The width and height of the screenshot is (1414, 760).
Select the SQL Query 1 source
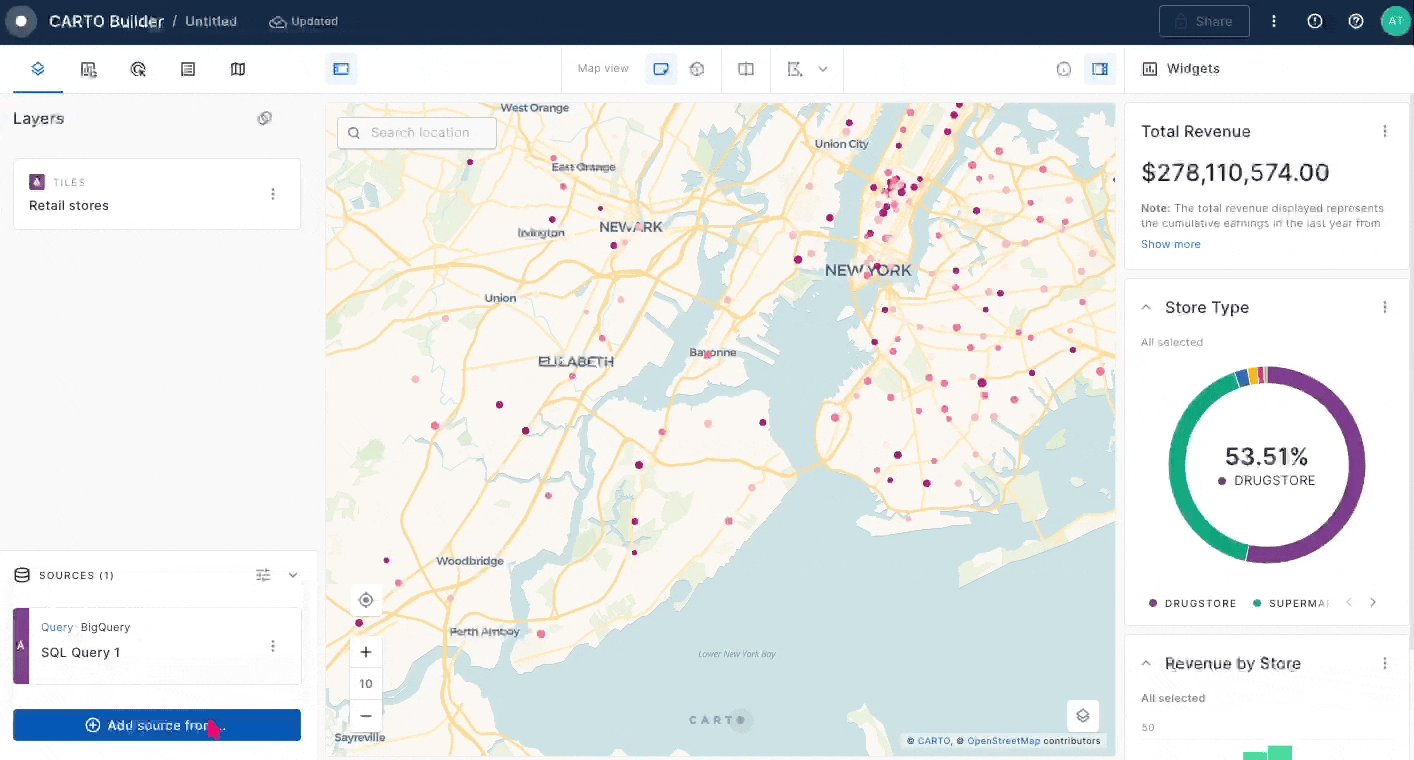click(157, 646)
